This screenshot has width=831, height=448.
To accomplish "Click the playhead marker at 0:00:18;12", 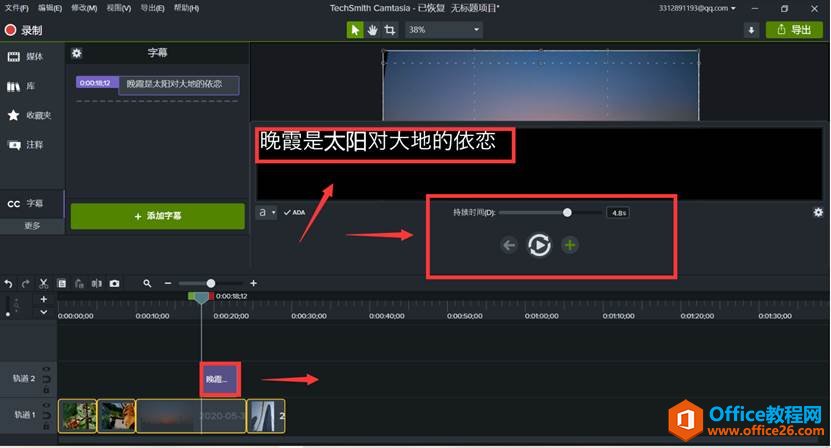I will click(x=201, y=297).
